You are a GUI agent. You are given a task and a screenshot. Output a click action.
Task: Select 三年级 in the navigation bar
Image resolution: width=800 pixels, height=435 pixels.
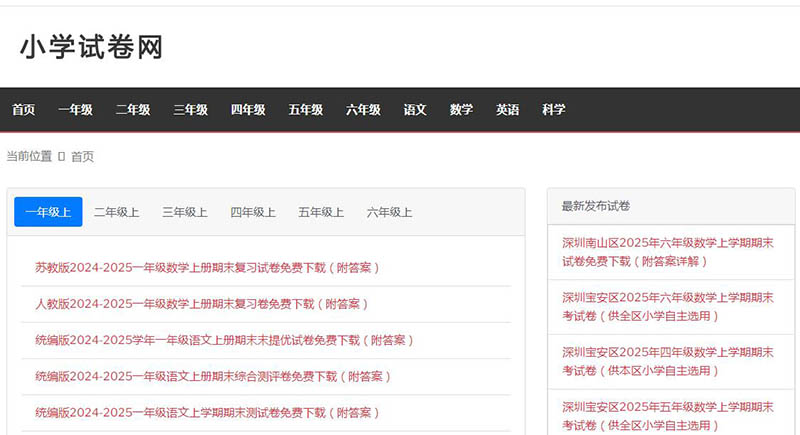click(x=191, y=110)
